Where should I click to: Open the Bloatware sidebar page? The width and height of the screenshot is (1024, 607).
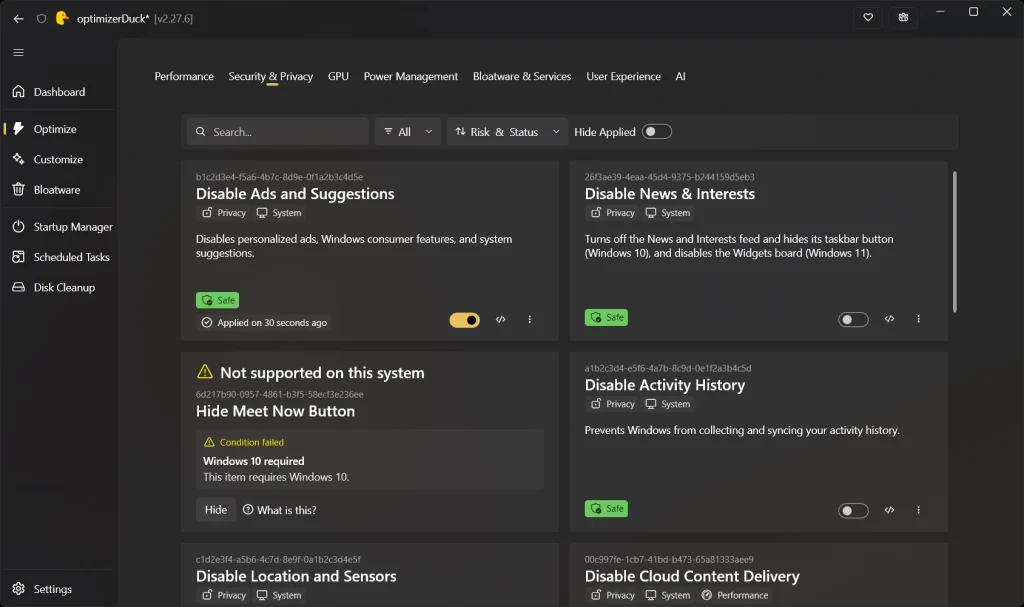pos(59,189)
